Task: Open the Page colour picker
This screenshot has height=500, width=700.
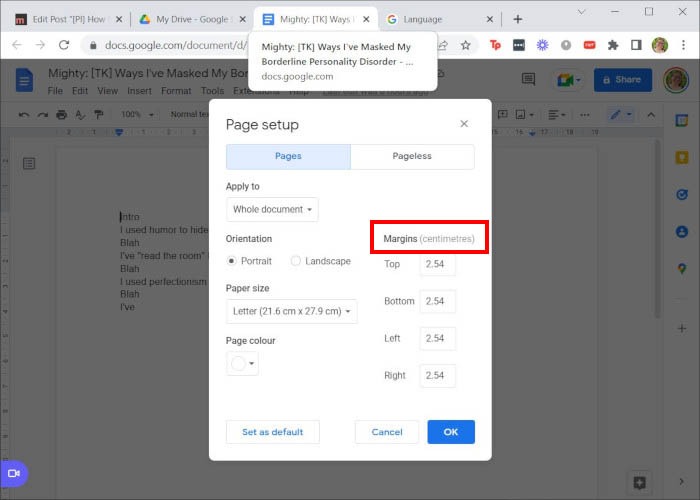Action: tap(242, 363)
